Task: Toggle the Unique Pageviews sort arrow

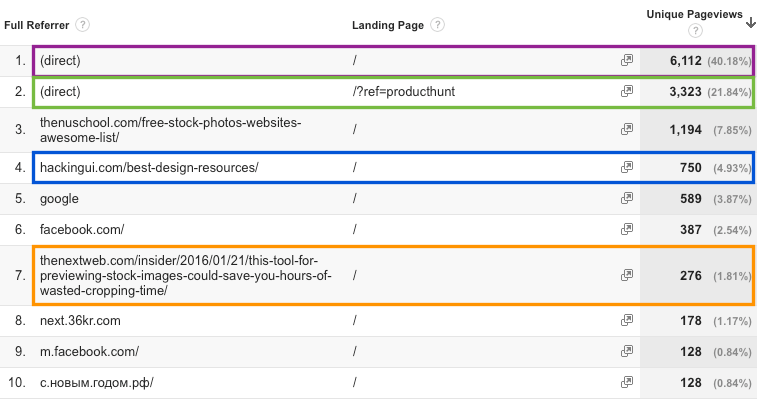Action: 750,15
